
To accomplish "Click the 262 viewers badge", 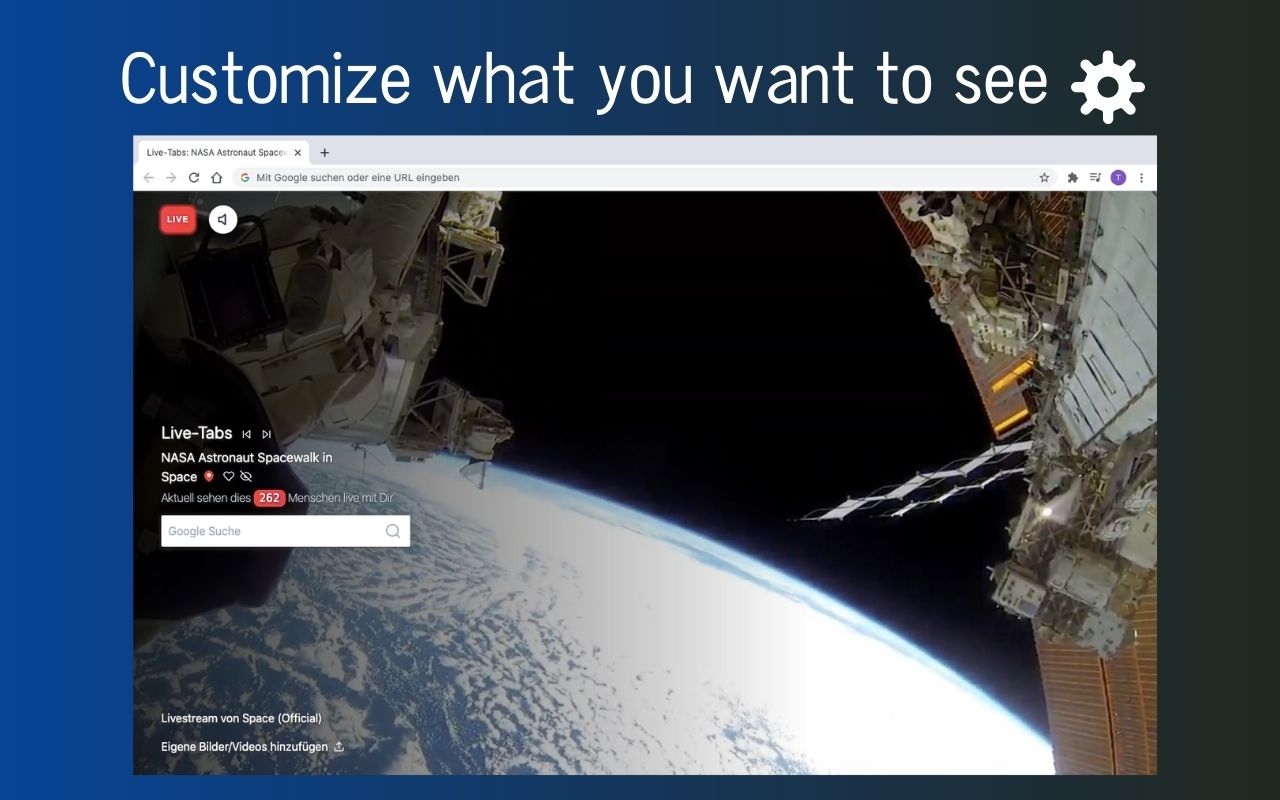I will tap(269, 498).
